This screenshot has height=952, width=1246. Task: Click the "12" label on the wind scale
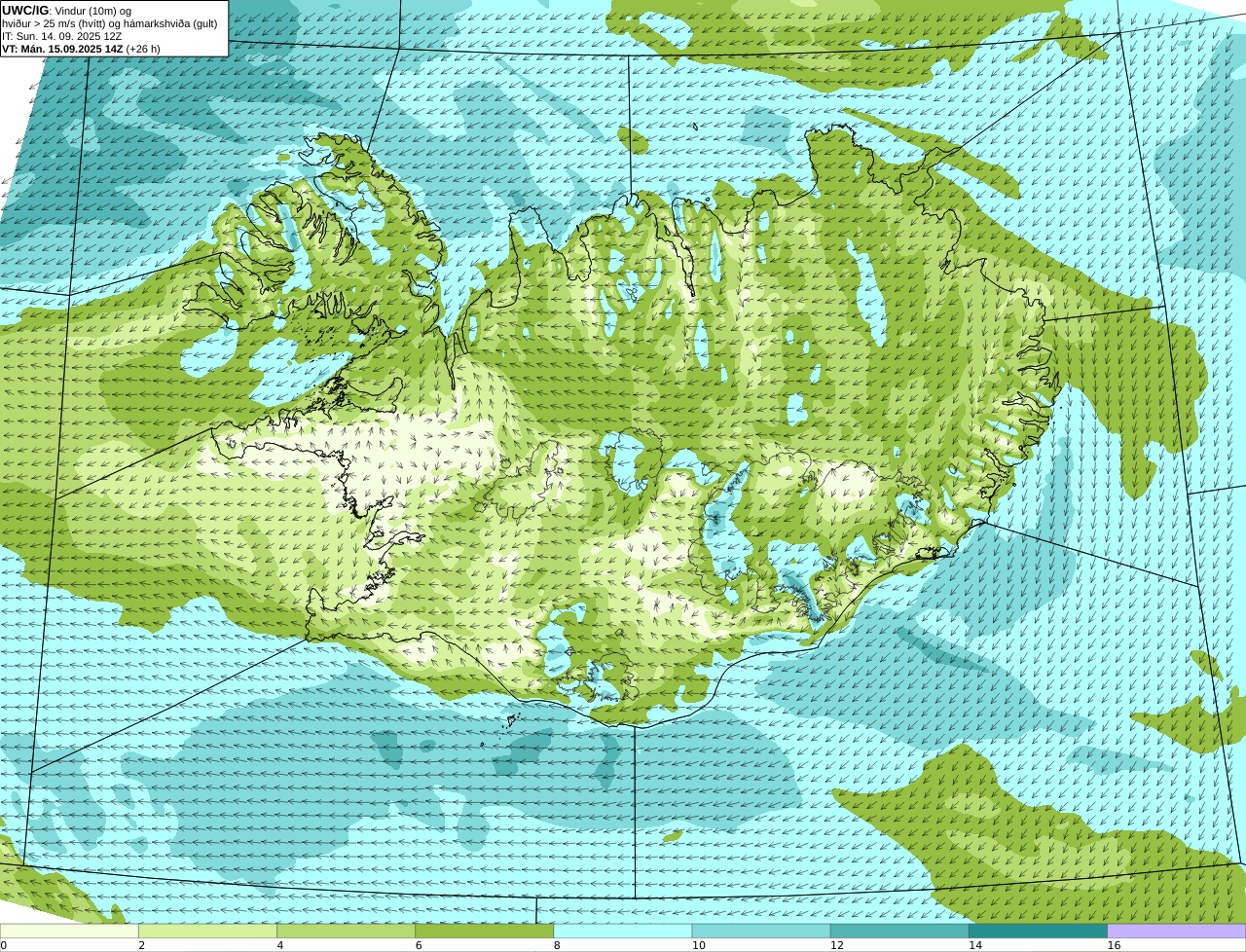[837, 945]
